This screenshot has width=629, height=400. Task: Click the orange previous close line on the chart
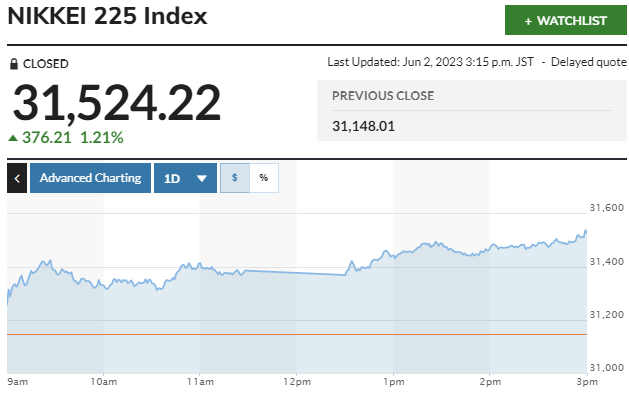pos(300,334)
